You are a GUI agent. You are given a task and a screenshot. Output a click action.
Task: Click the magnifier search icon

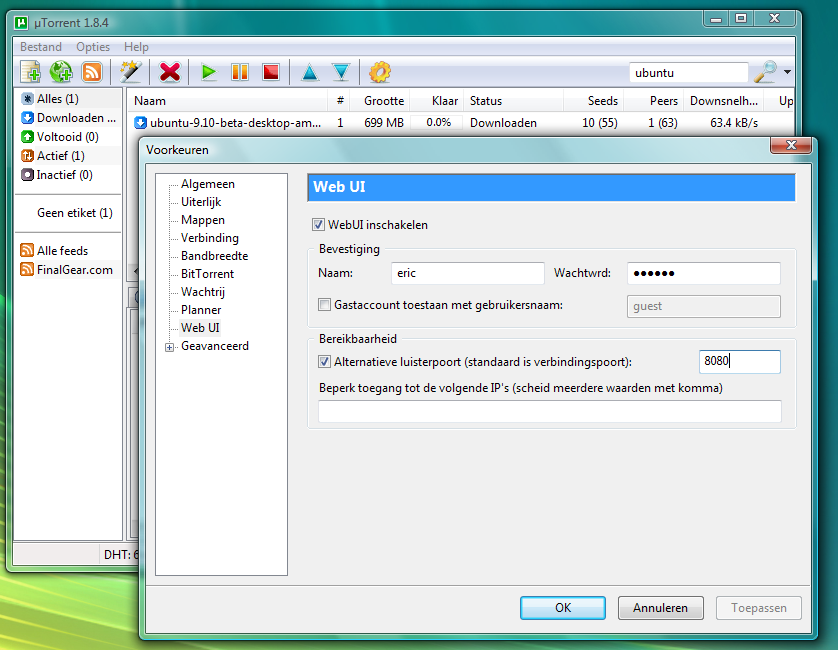765,72
